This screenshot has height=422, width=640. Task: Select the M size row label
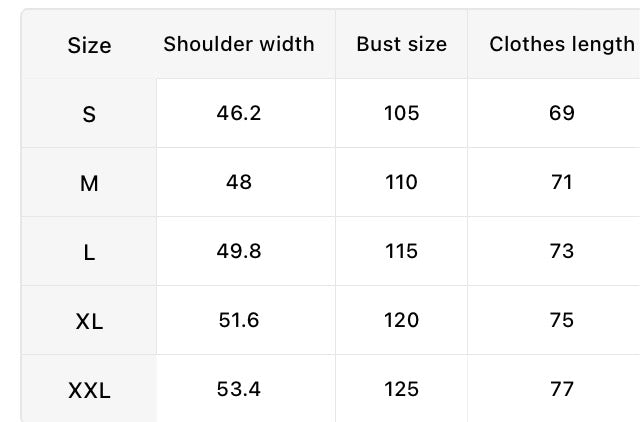point(89,183)
